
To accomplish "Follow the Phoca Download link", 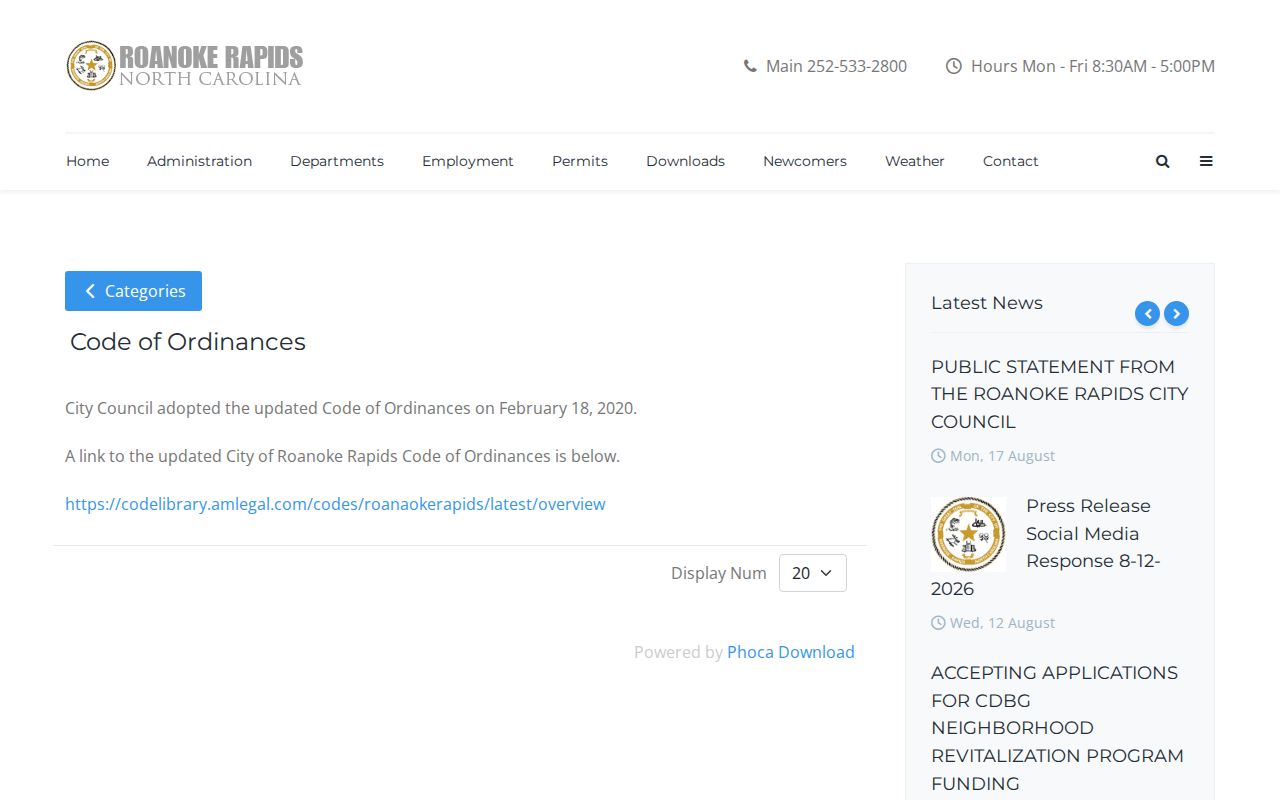I will 791,652.
